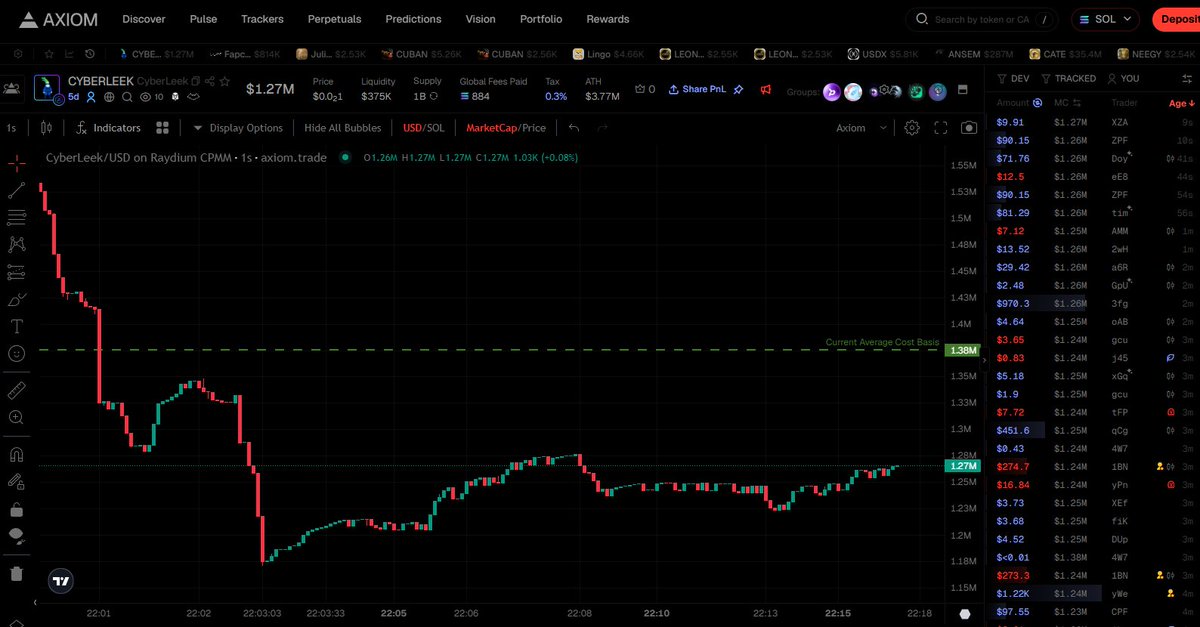Enable the DEV trades filter
The width and height of the screenshot is (1200, 627).
[x=1013, y=78]
